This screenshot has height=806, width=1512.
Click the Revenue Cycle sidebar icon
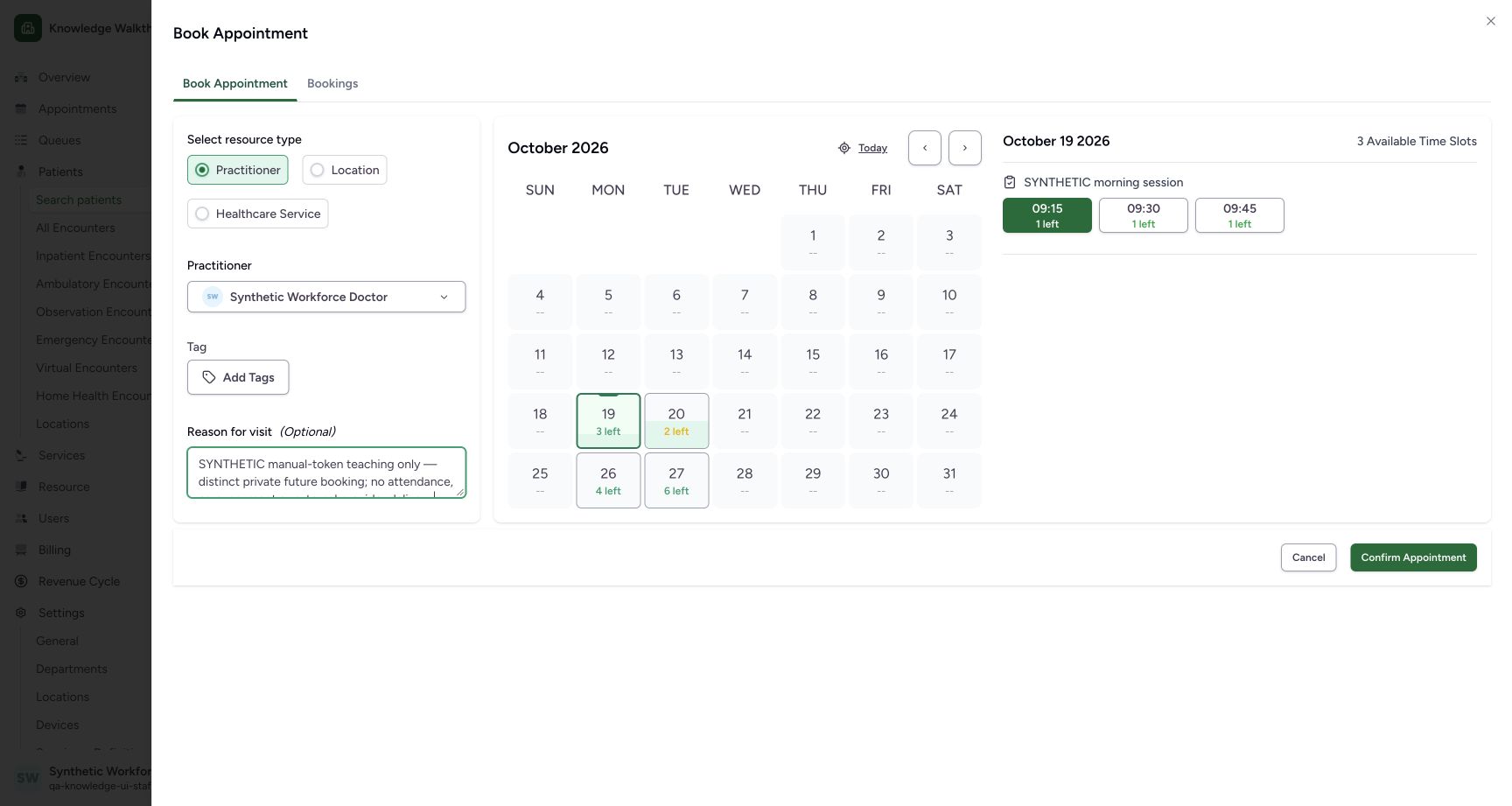21,581
